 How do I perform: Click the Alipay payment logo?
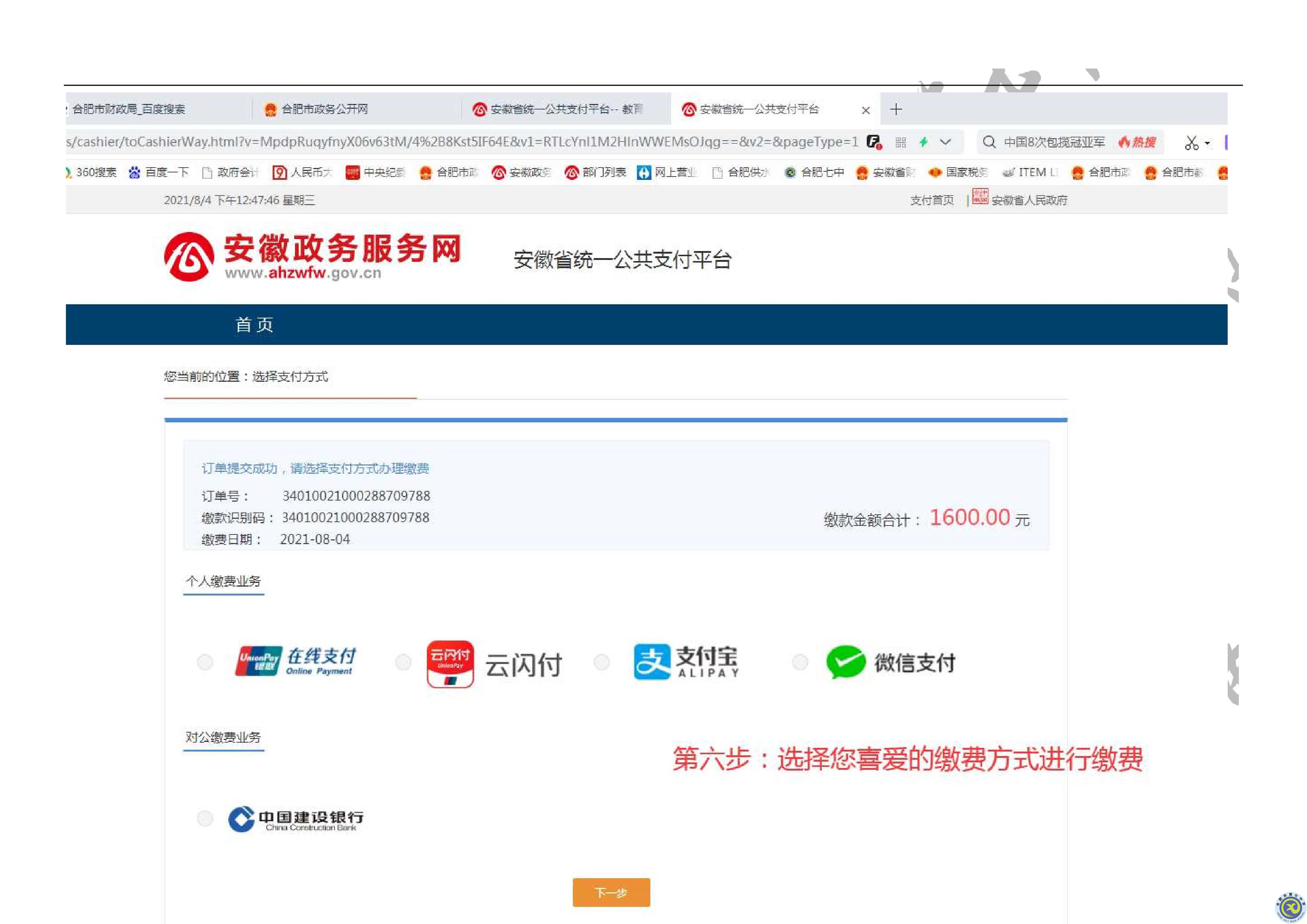point(686,660)
